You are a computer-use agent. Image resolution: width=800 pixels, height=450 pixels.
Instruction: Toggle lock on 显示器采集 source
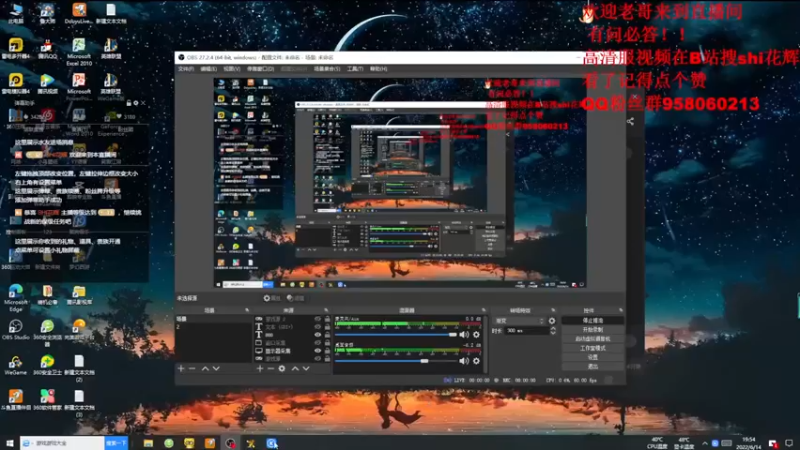327,351
